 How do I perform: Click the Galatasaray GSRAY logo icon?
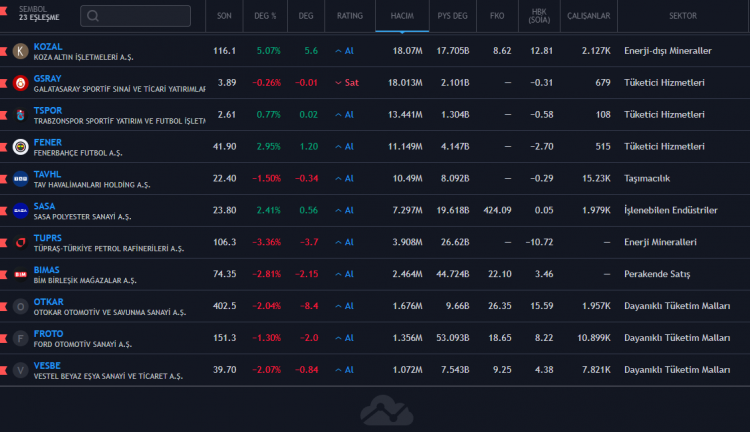pyautogui.click(x=20, y=83)
